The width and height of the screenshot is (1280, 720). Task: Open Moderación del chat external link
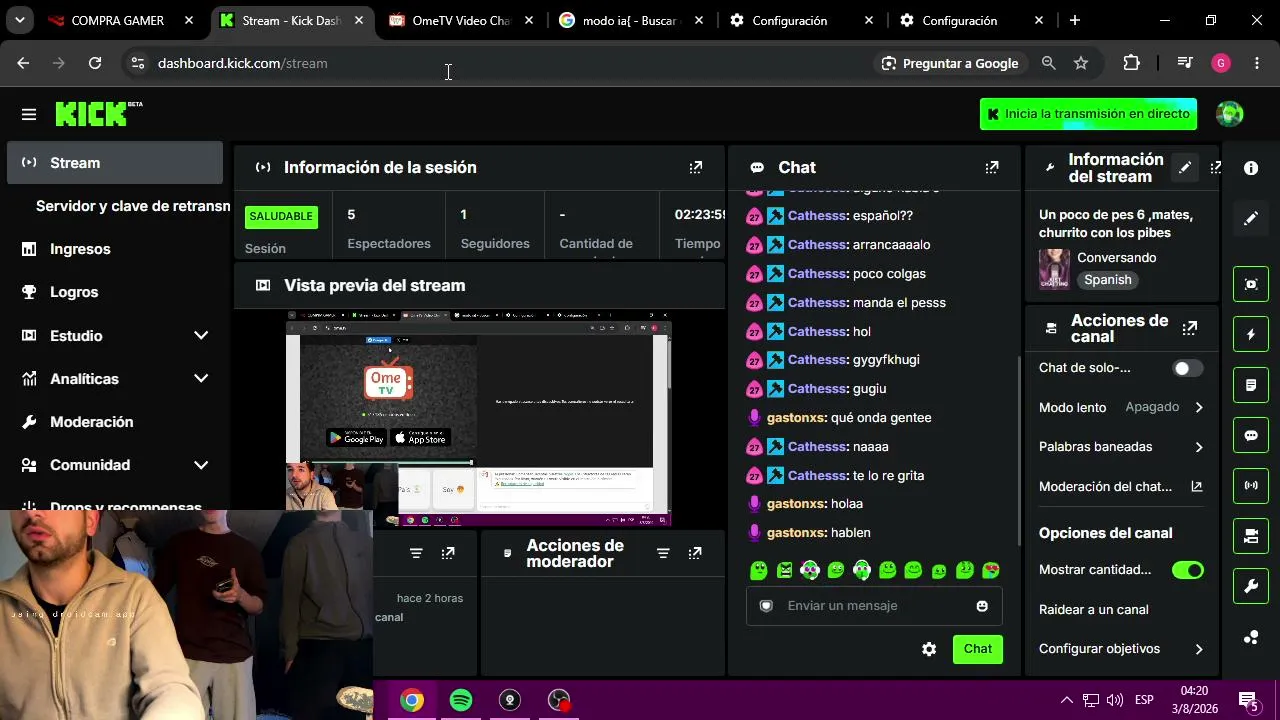[x=1196, y=487]
